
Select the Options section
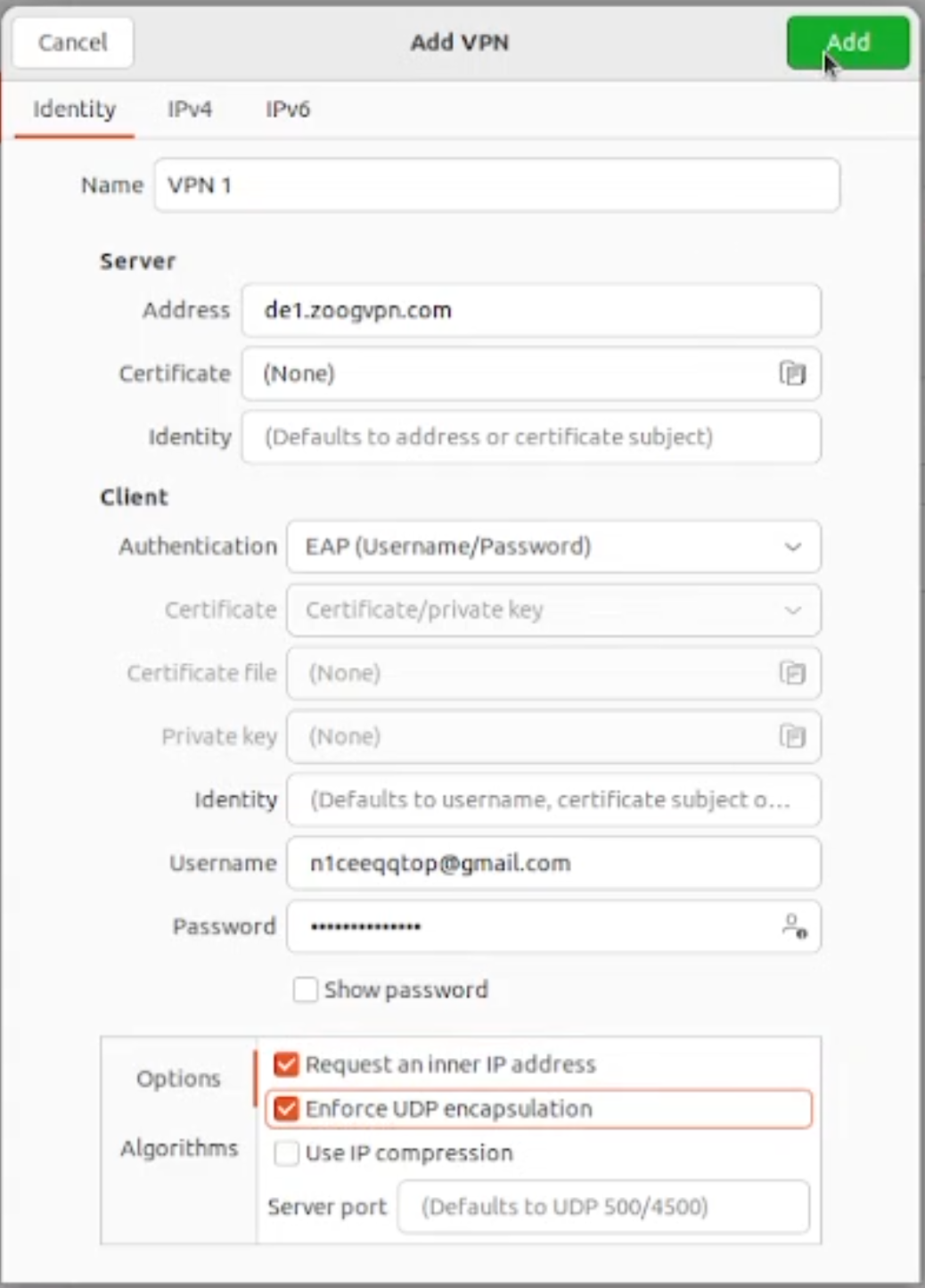(x=178, y=1079)
